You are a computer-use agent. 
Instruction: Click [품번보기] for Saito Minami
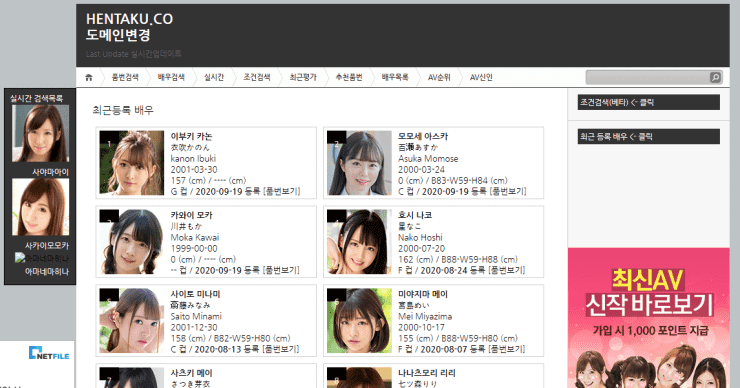pyautogui.click(x=281, y=349)
